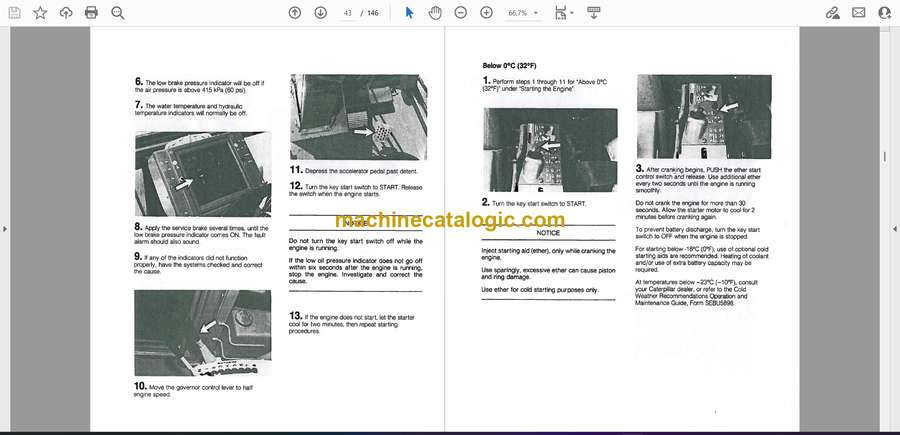Expand the left navigation pane
The width and height of the screenshot is (900, 435).
coord(5,229)
